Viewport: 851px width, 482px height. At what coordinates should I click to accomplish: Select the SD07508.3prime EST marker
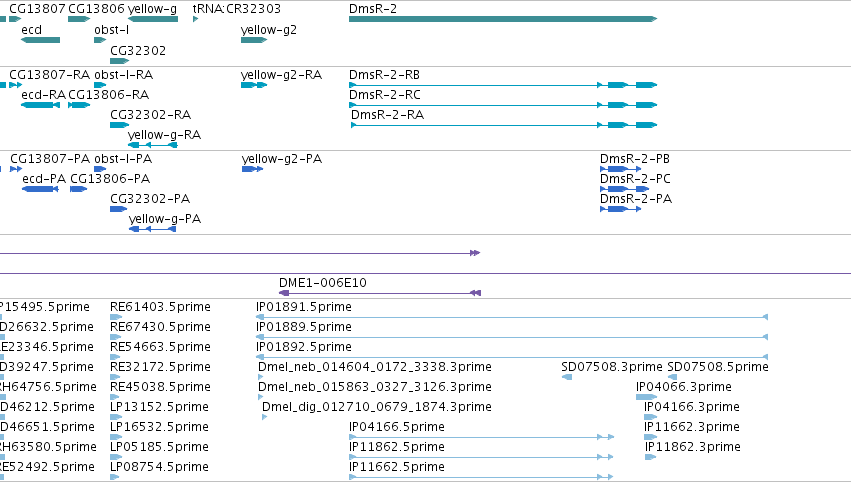(x=567, y=377)
